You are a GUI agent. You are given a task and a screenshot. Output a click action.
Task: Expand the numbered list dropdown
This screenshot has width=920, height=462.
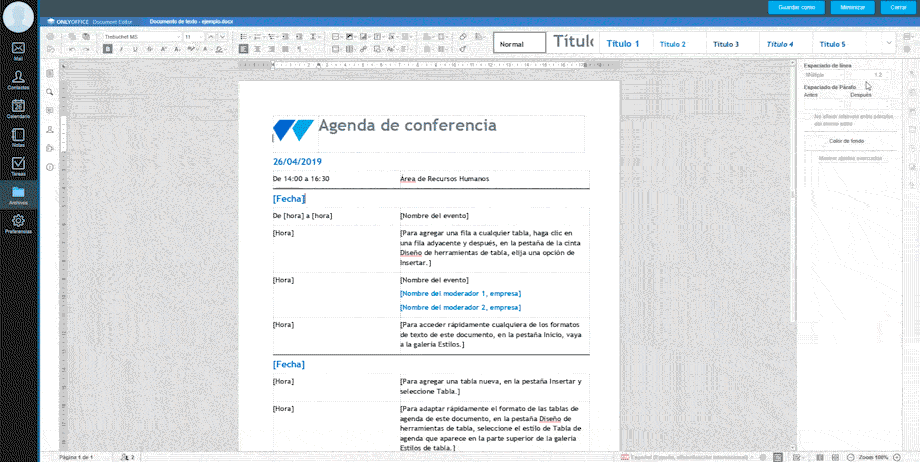pos(265,36)
